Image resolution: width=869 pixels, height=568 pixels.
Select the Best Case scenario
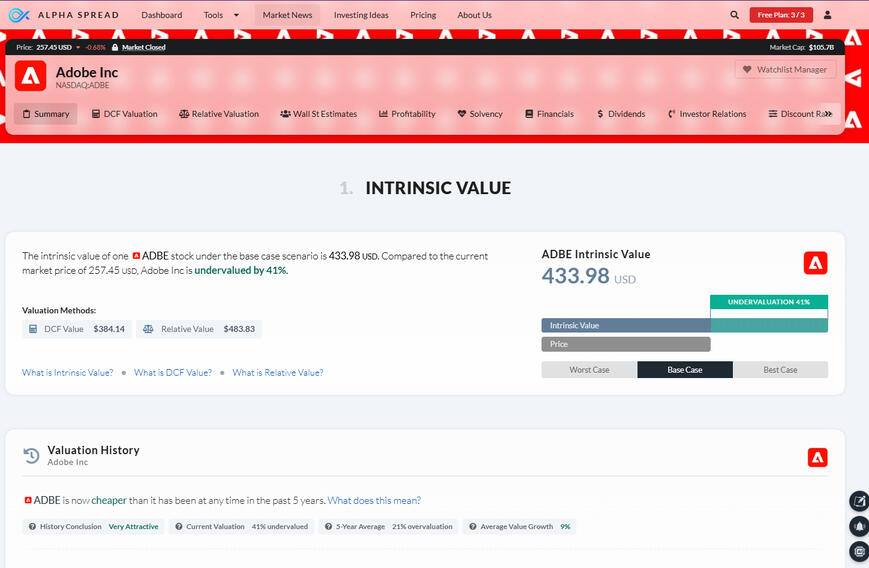780,370
